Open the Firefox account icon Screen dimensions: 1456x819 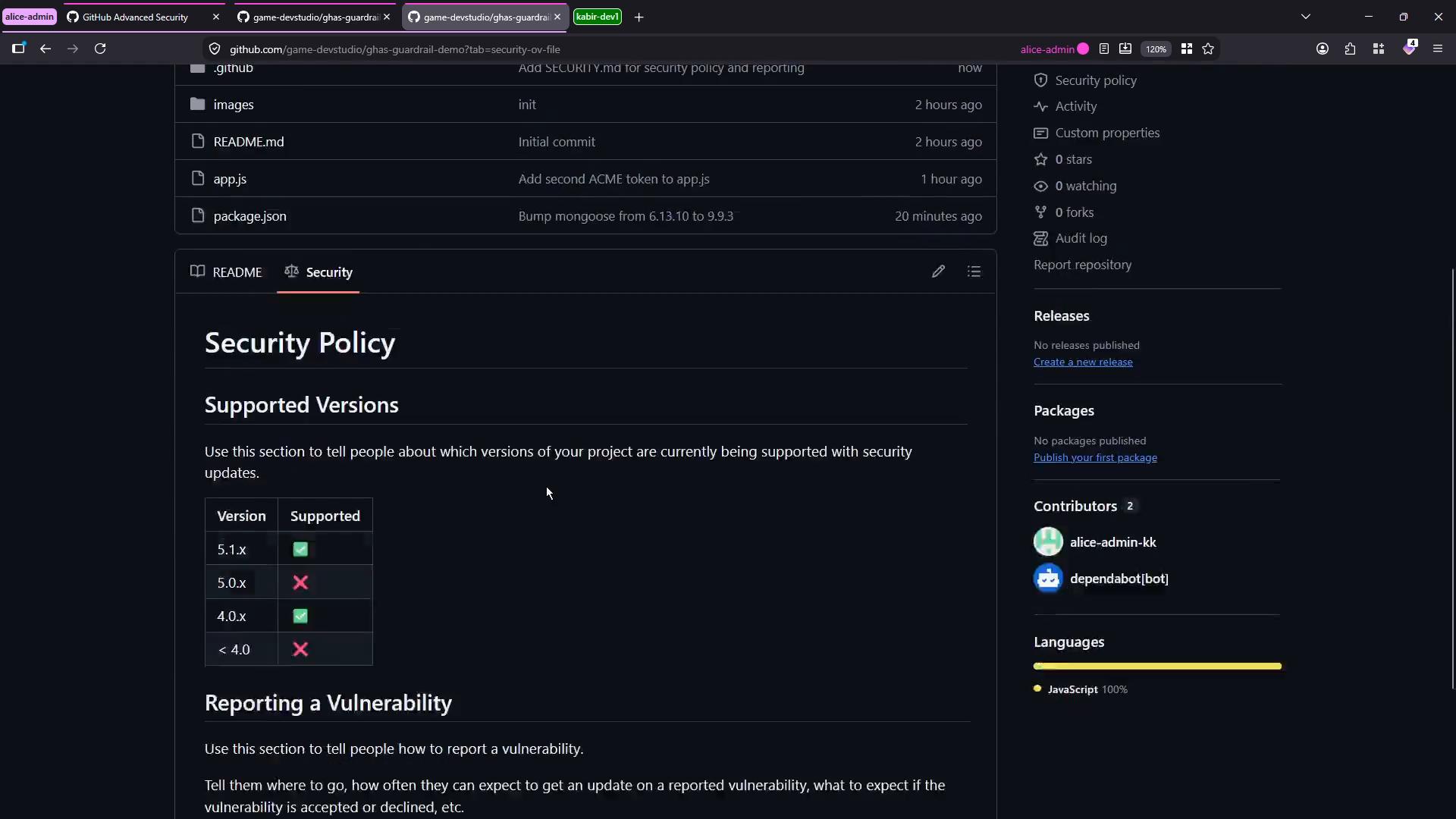1323,49
